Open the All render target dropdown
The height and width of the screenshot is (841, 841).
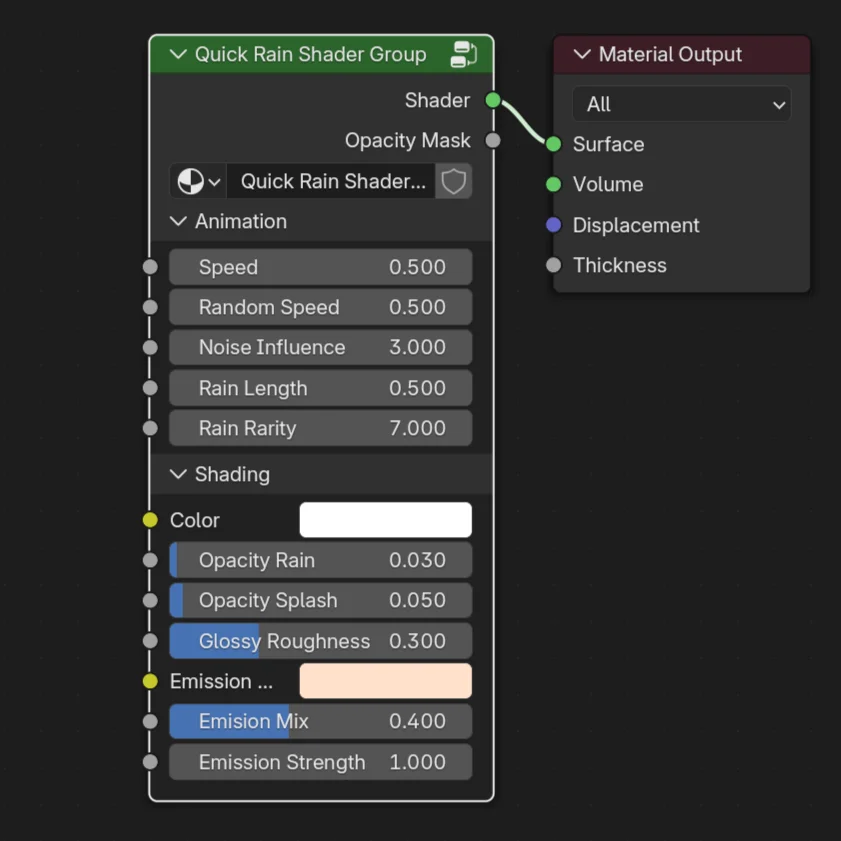click(681, 104)
